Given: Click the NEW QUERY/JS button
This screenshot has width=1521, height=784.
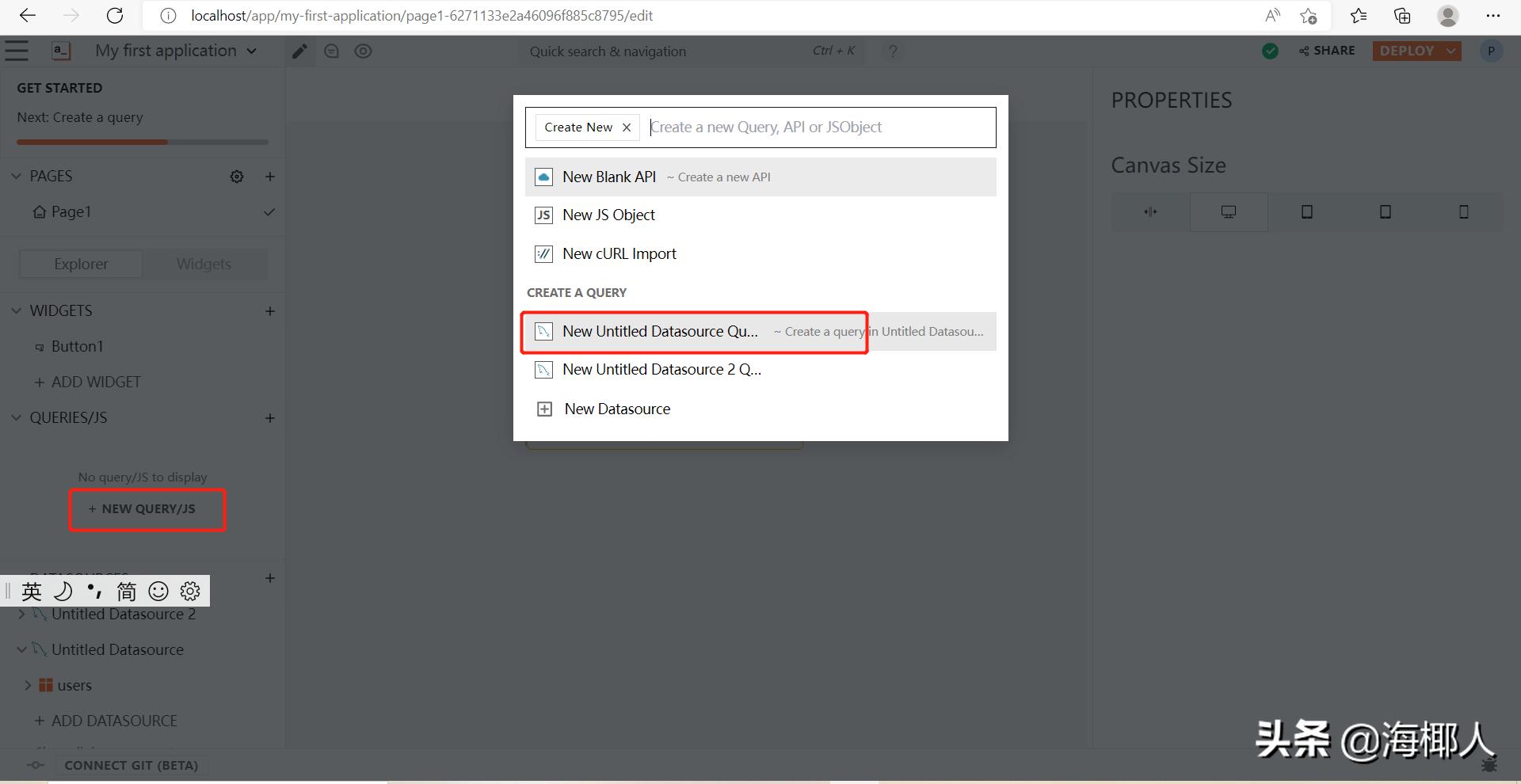Looking at the screenshot, I should click(142, 508).
